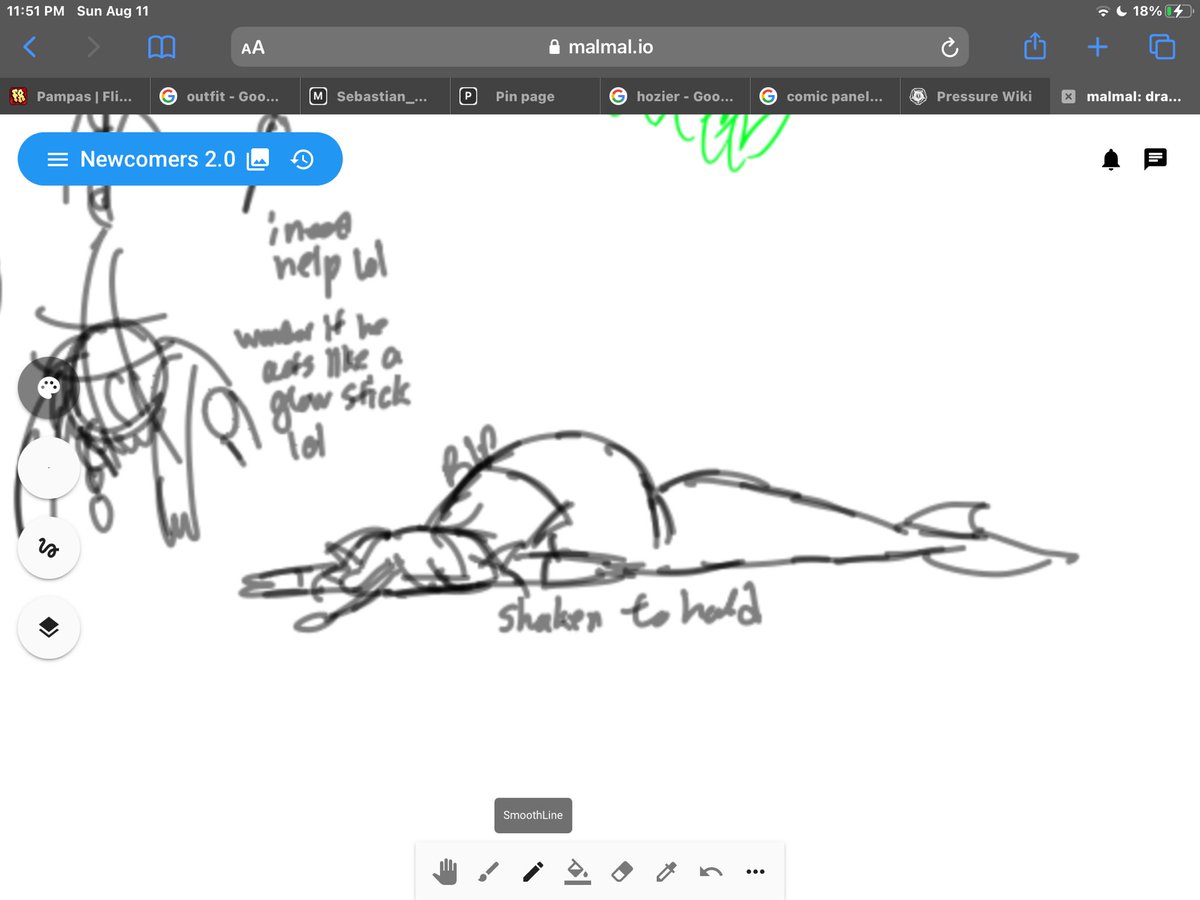This screenshot has height=900, width=1200.
Task: Tap the Wi-Fi status icon
Action: (x=1104, y=11)
